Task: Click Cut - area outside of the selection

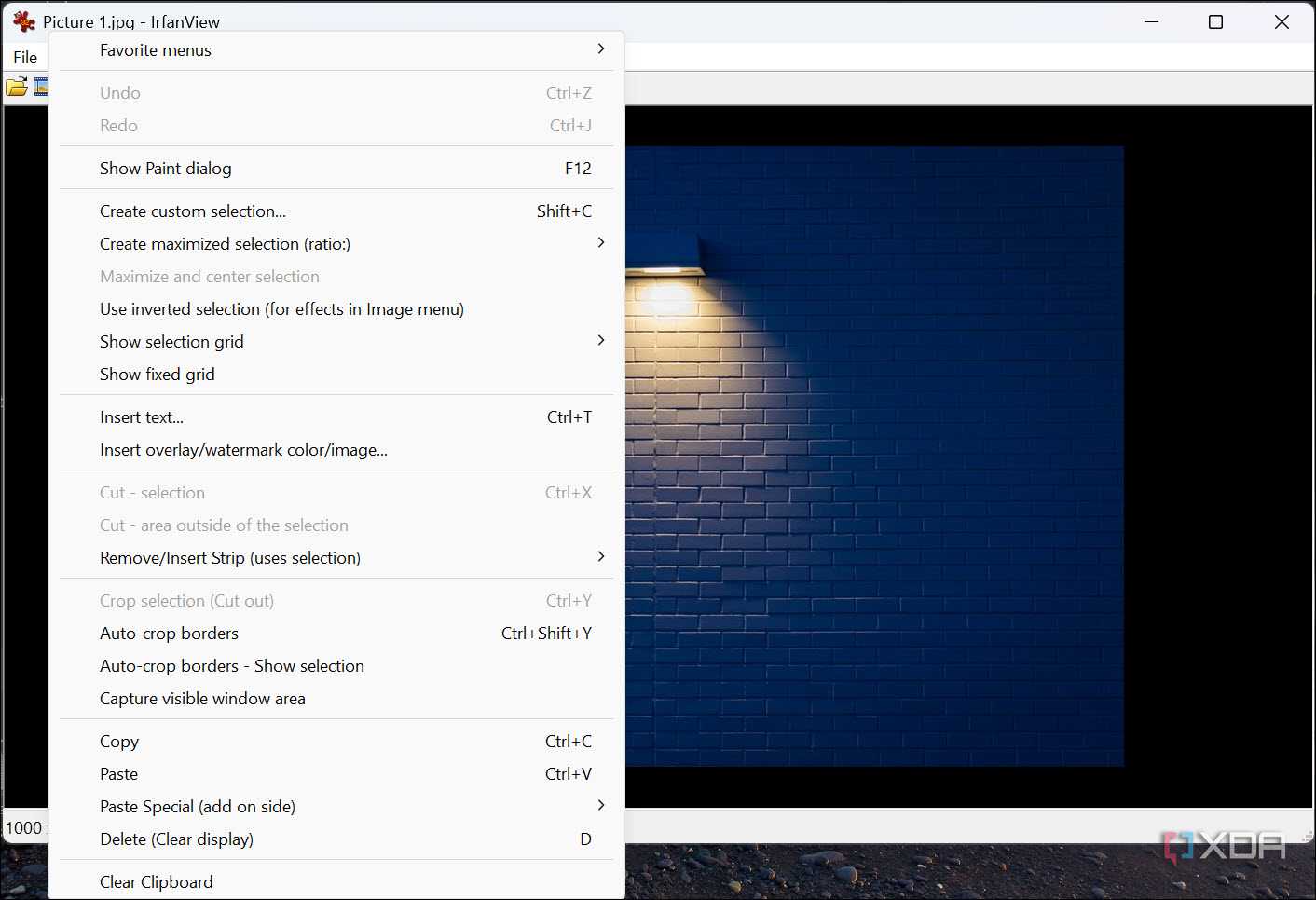Action: pyautogui.click(x=336, y=525)
